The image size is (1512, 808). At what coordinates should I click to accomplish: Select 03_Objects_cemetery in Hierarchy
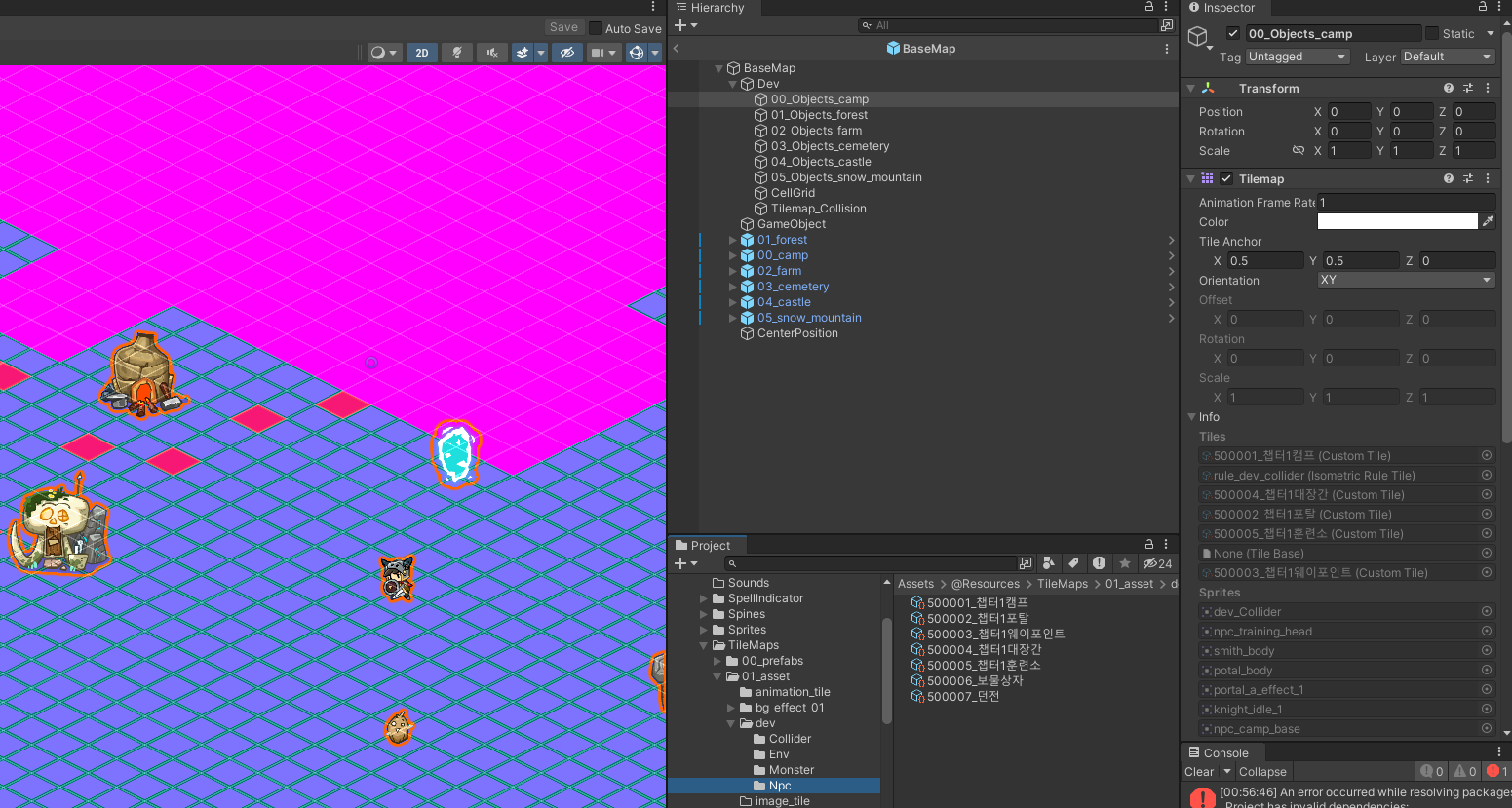pyautogui.click(x=830, y=146)
